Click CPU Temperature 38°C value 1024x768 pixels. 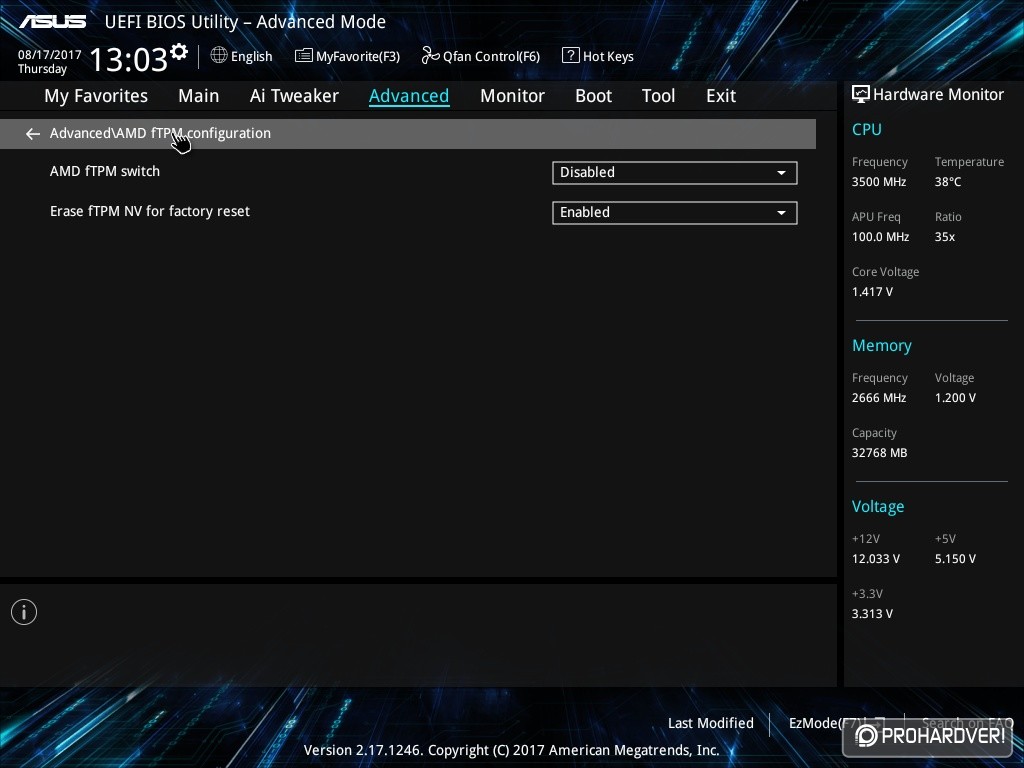tap(948, 182)
